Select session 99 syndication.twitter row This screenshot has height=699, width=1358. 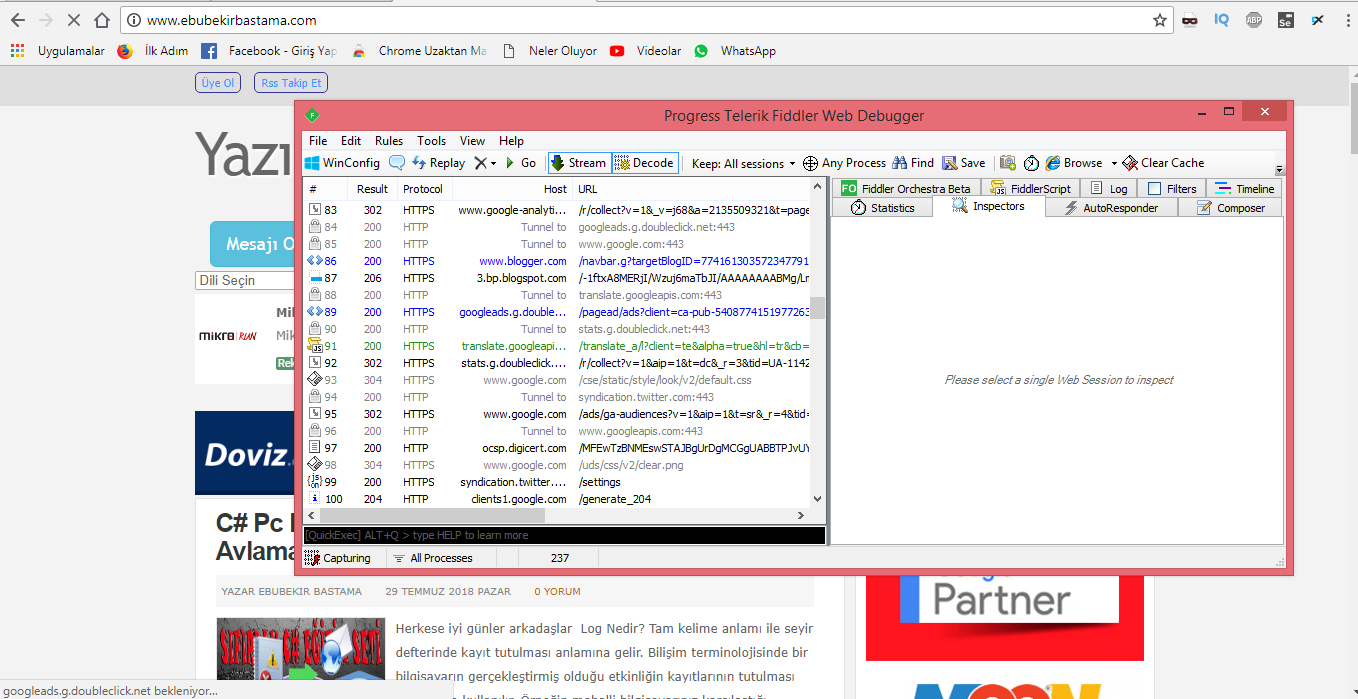tap(556, 482)
